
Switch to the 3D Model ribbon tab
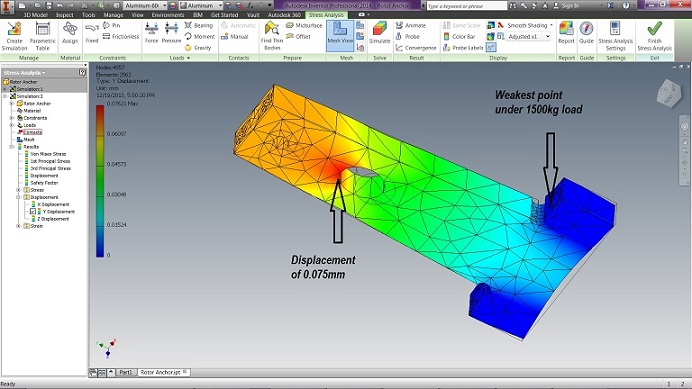click(36, 15)
